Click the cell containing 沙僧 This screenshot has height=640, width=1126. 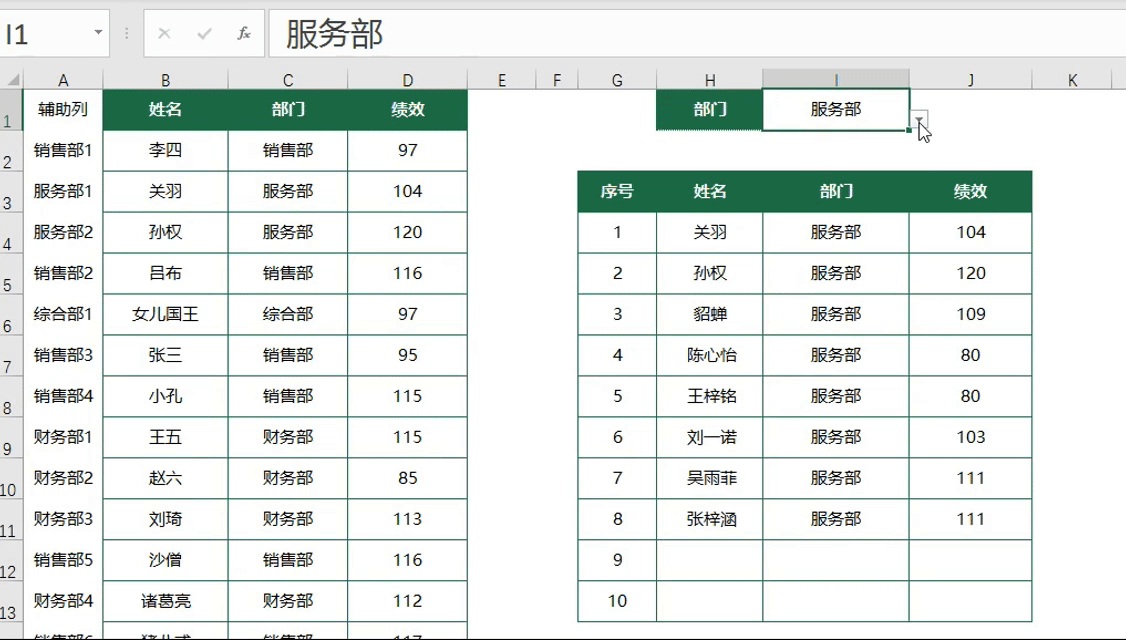pyautogui.click(x=165, y=560)
